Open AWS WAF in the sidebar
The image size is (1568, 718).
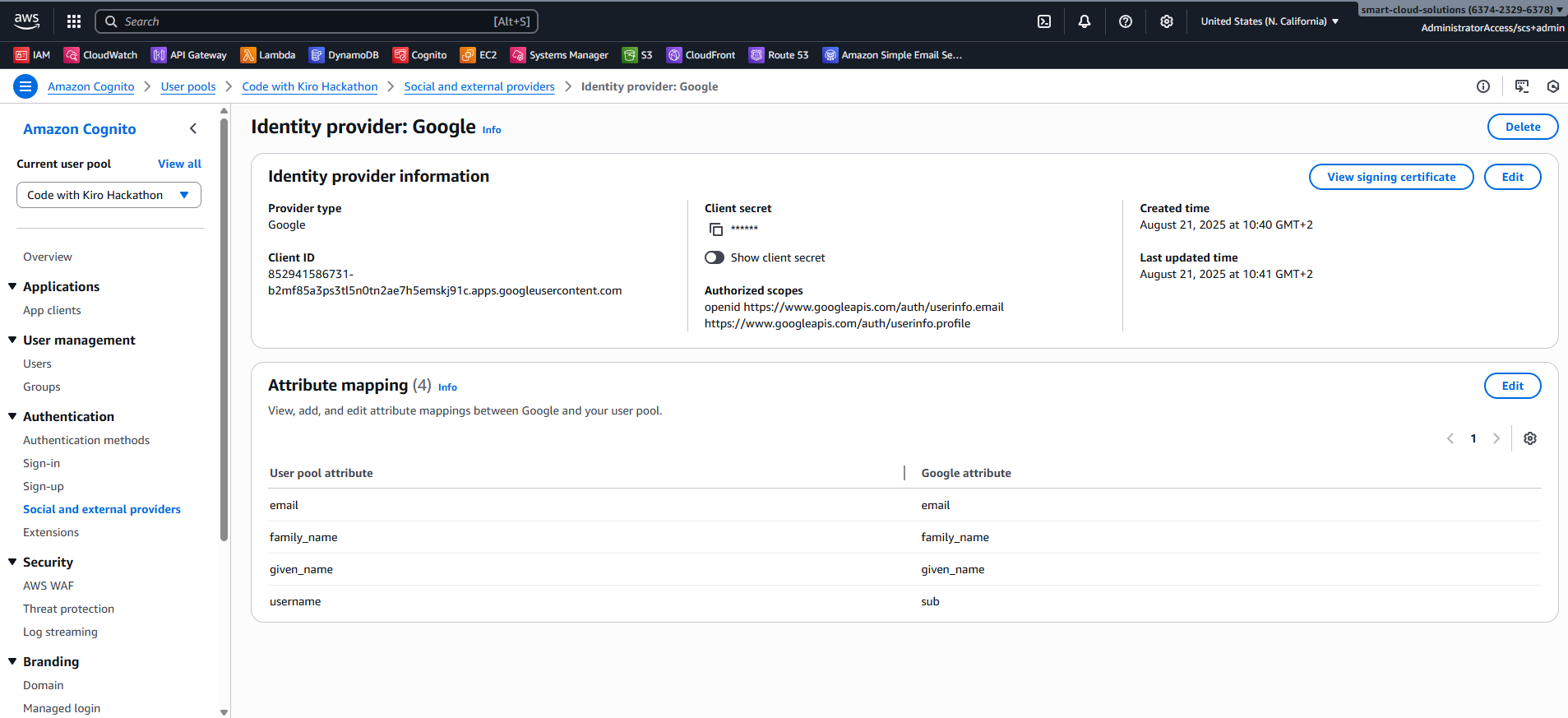(x=49, y=586)
